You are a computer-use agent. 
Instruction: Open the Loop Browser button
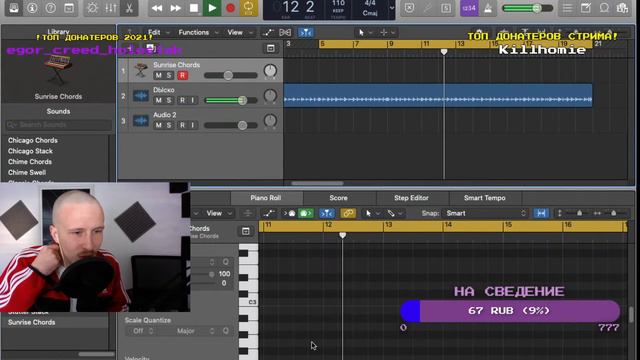pyautogui.click(x=604, y=8)
